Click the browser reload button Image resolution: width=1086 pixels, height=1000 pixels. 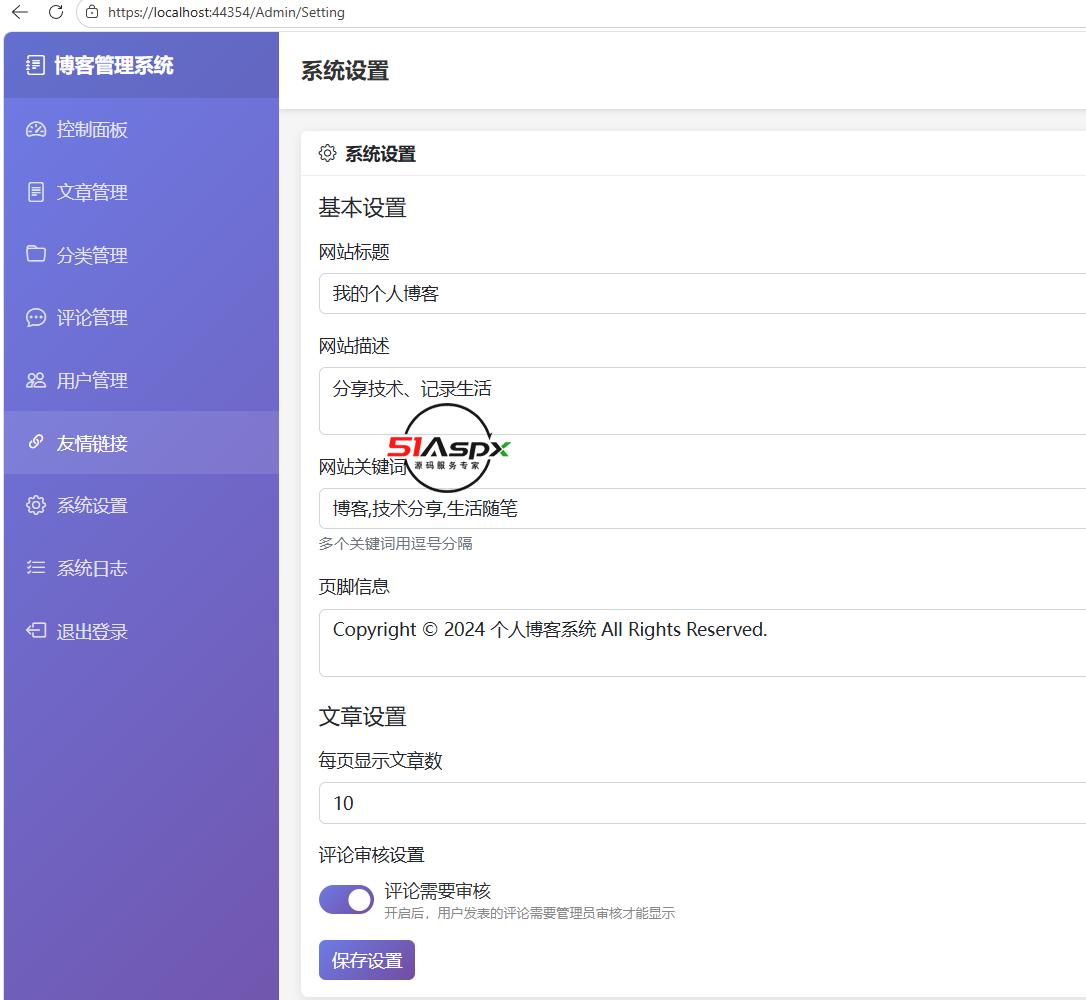[56, 12]
